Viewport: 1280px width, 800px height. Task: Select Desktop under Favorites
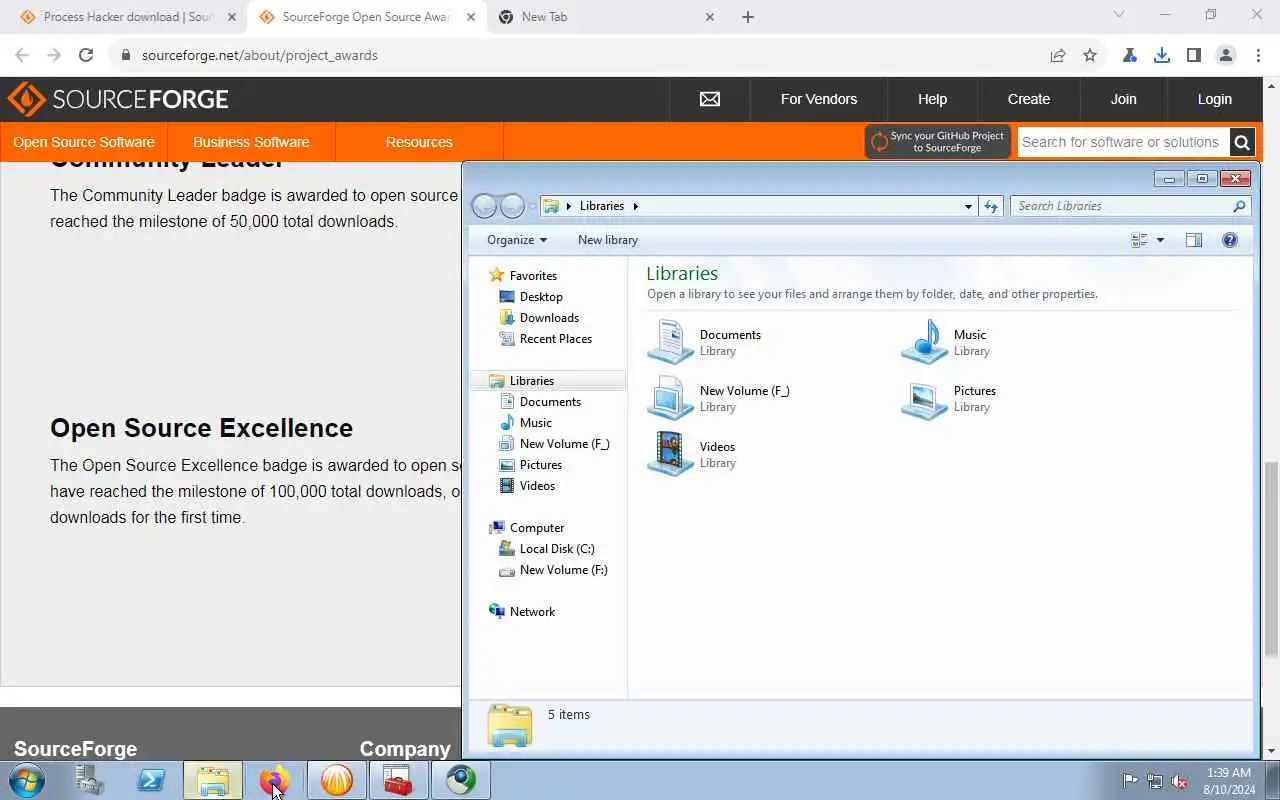541,297
